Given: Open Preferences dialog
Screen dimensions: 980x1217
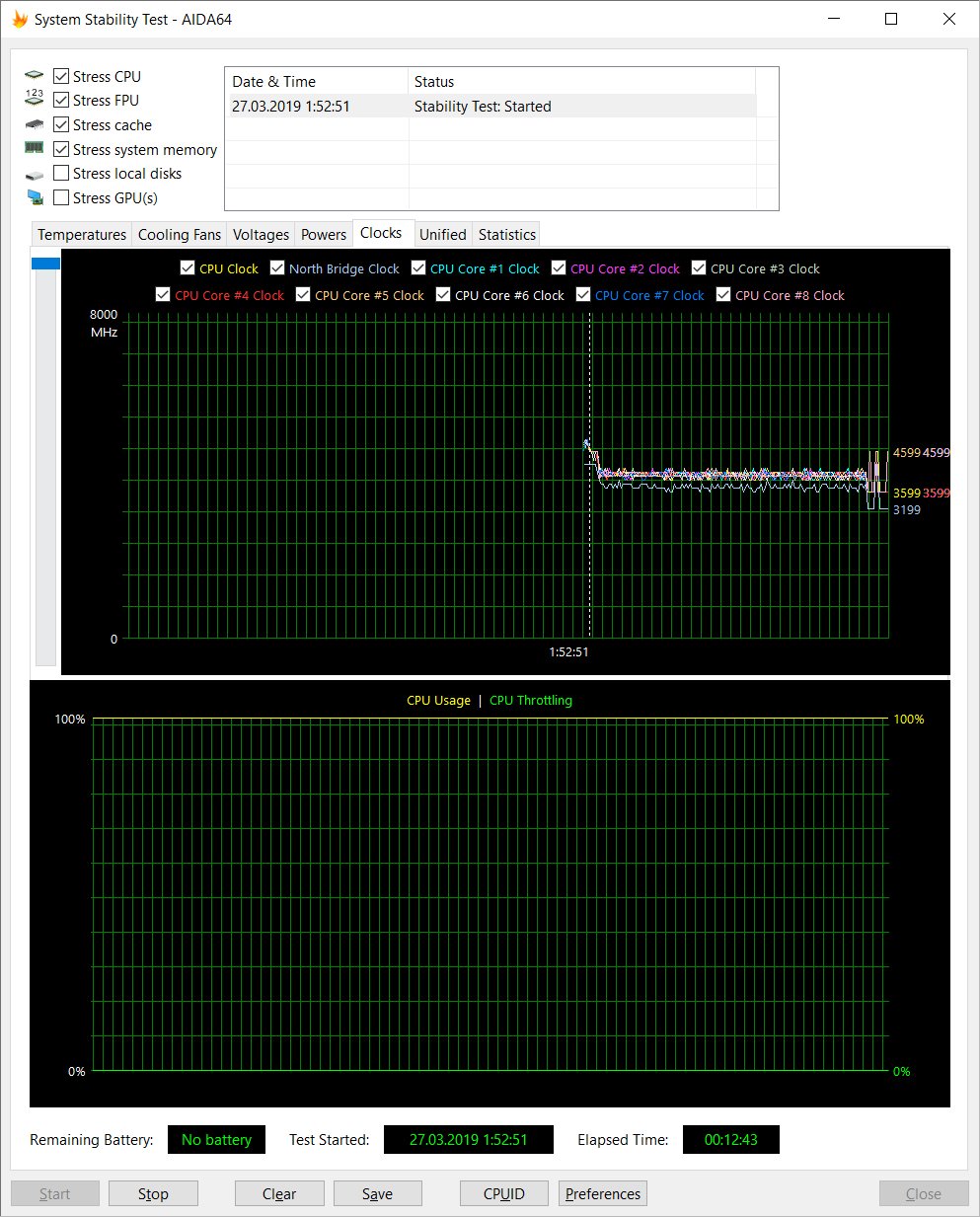Looking at the screenshot, I should [602, 1193].
